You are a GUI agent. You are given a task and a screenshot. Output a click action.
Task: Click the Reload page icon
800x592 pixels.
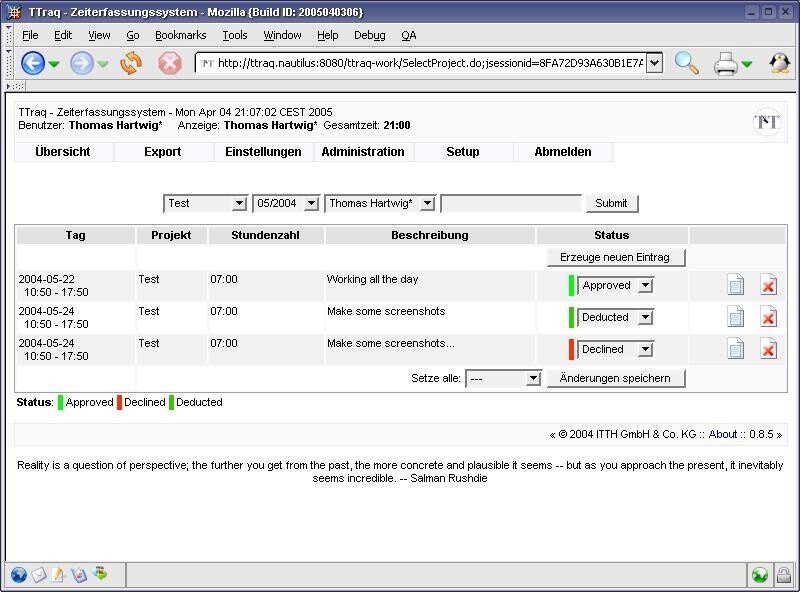click(131, 63)
